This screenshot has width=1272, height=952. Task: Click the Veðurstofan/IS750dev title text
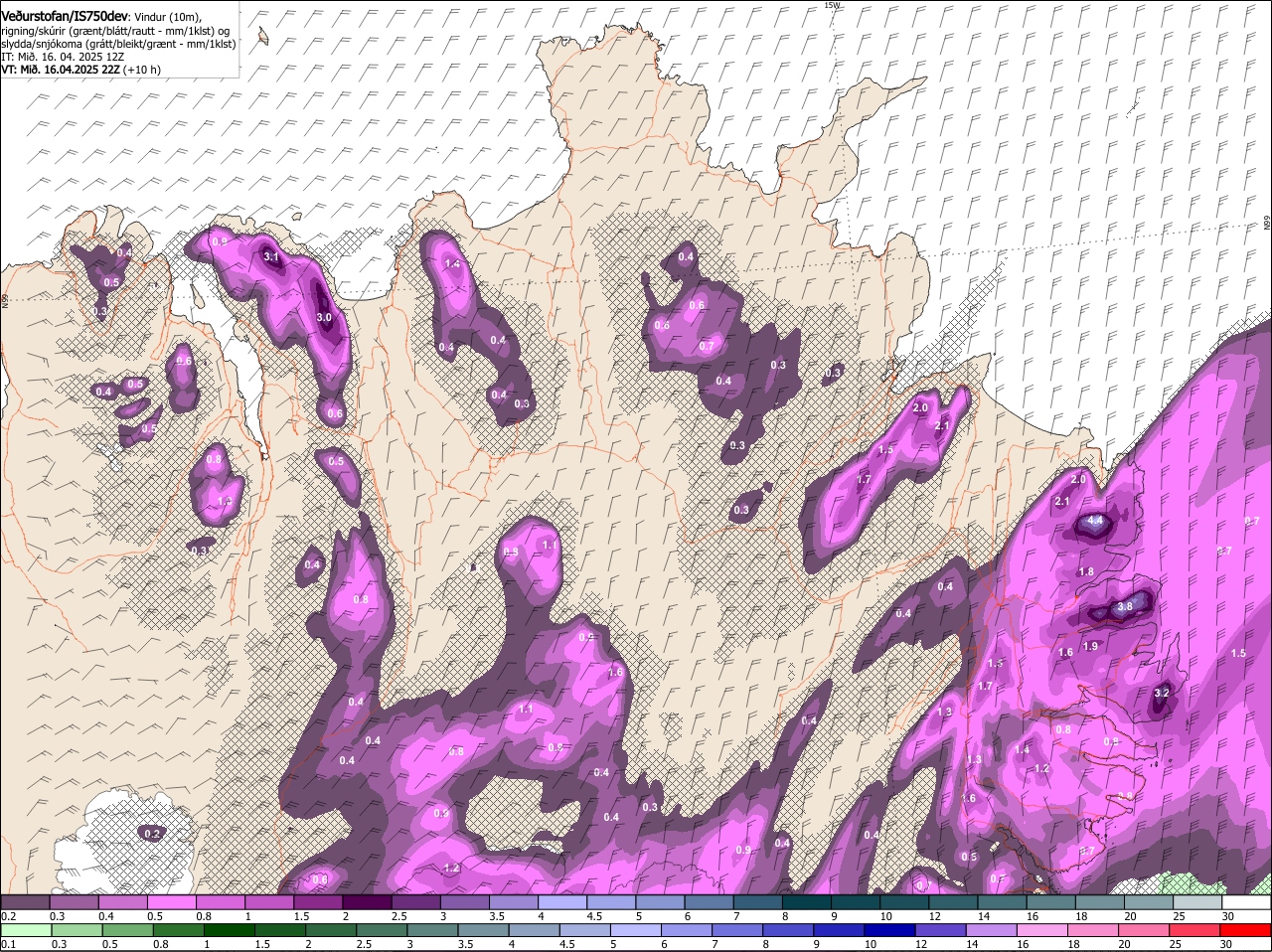point(65,16)
